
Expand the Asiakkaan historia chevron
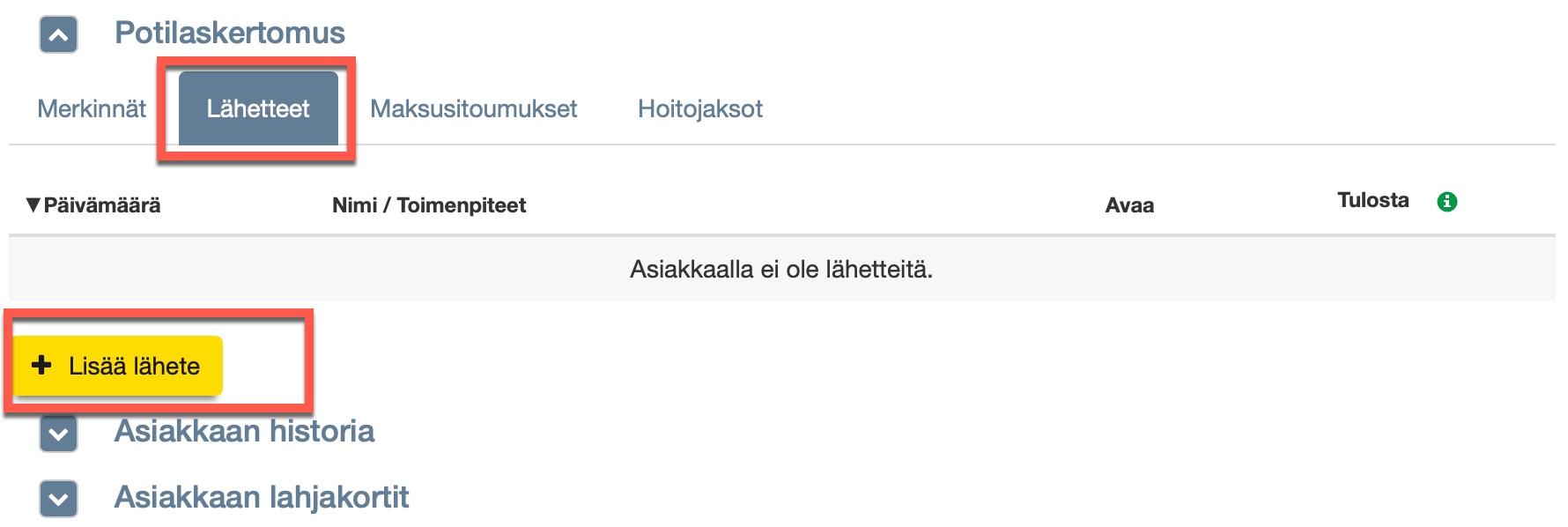(x=58, y=434)
